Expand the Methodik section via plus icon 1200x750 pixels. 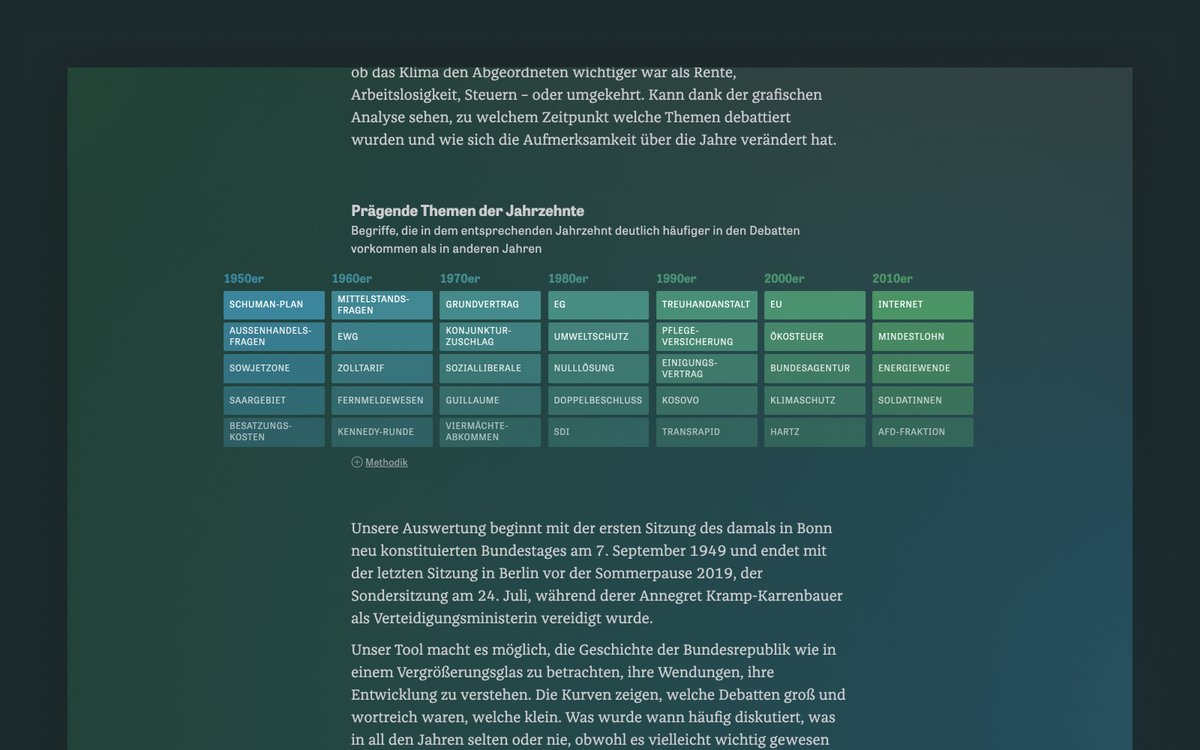pyautogui.click(x=356, y=462)
